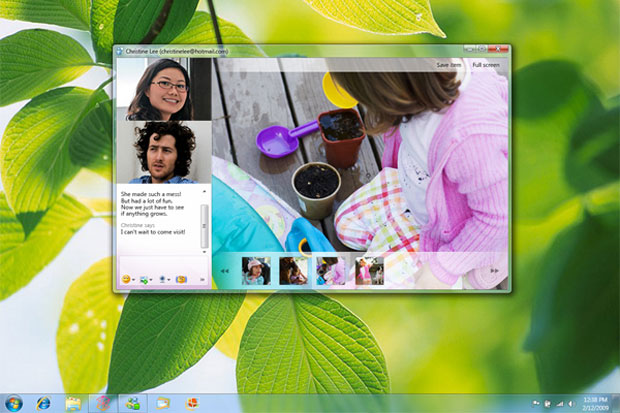The height and width of the screenshot is (413, 620).
Task: Click the orange photo sharing icon in chat toolbar
Action: click(x=181, y=279)
